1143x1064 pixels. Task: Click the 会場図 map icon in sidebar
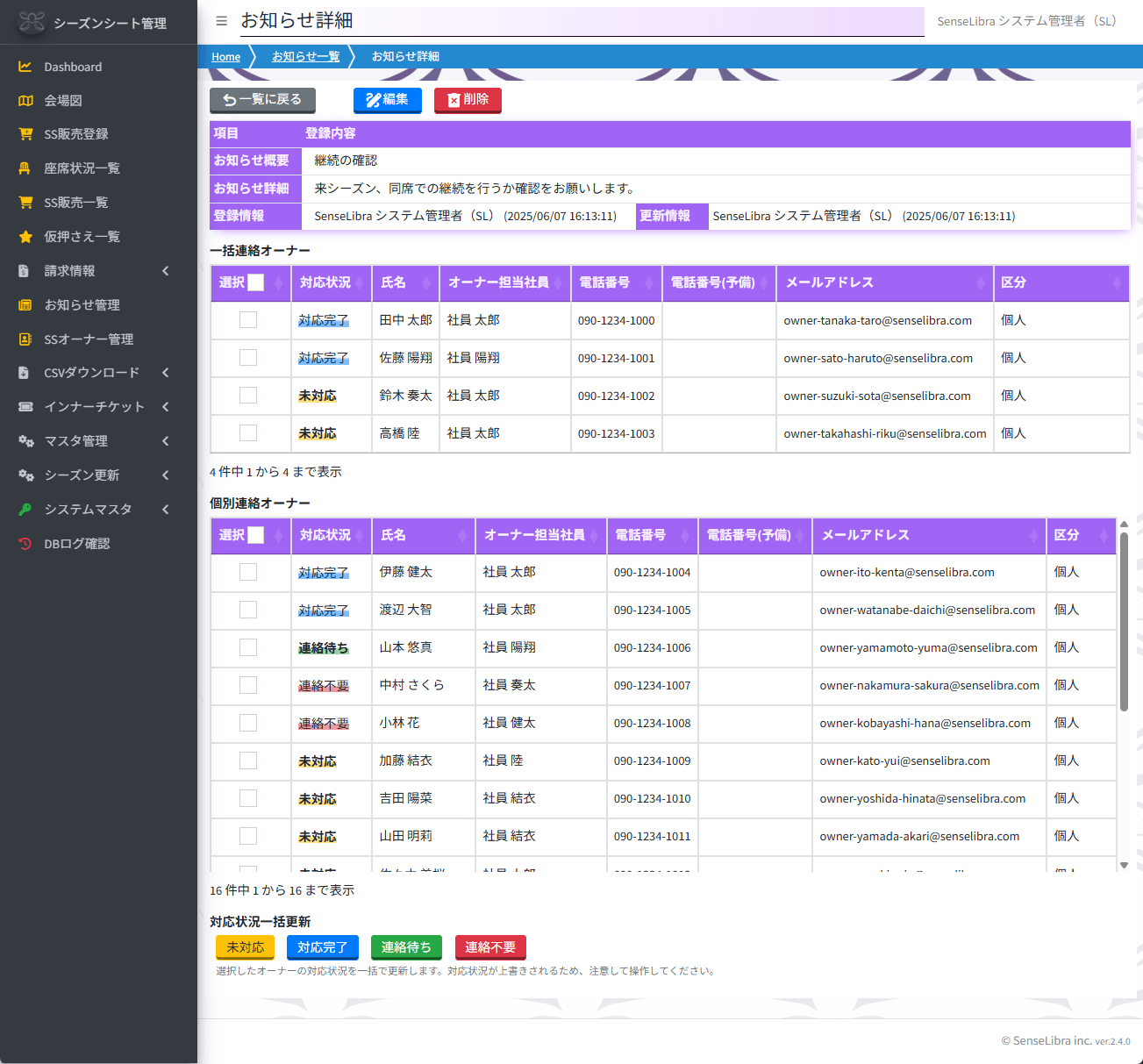pos(25,101)
